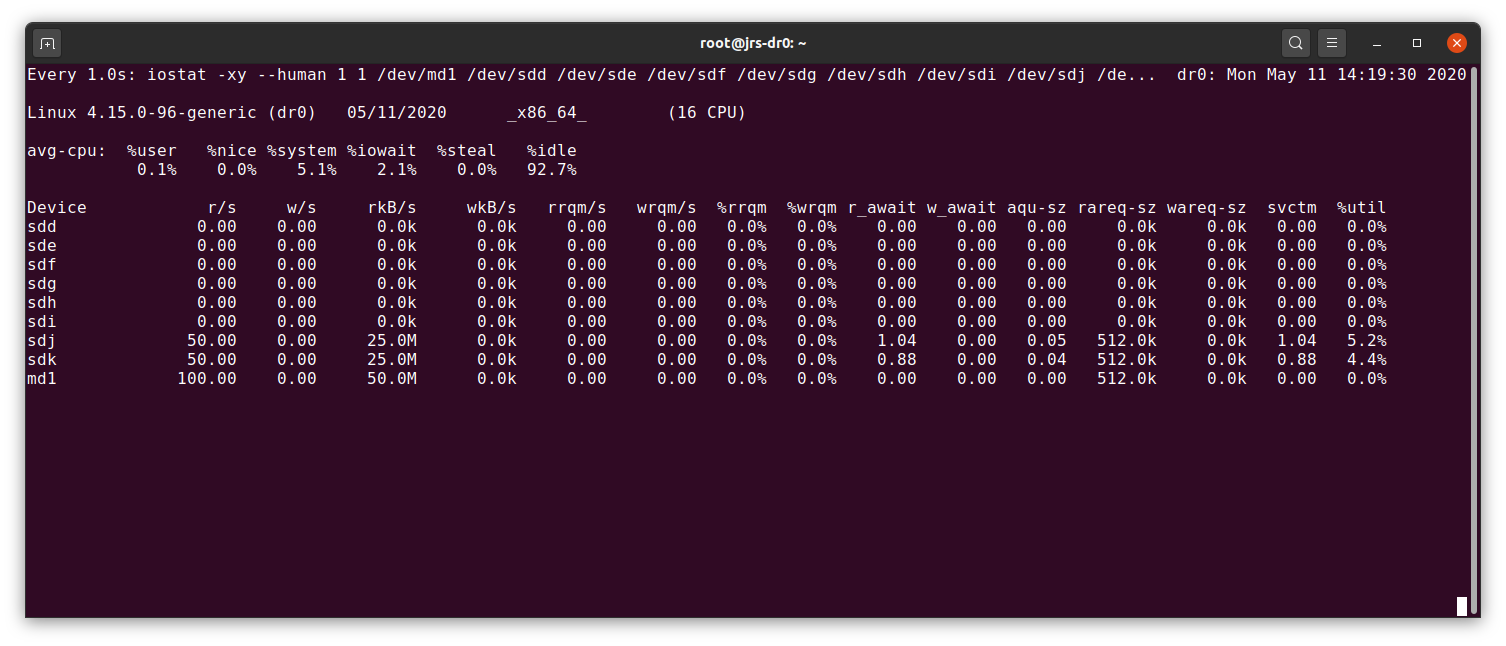Click the white terminal cursor block
Screen dimensions: 1506x646
[x=1461, y=606]
